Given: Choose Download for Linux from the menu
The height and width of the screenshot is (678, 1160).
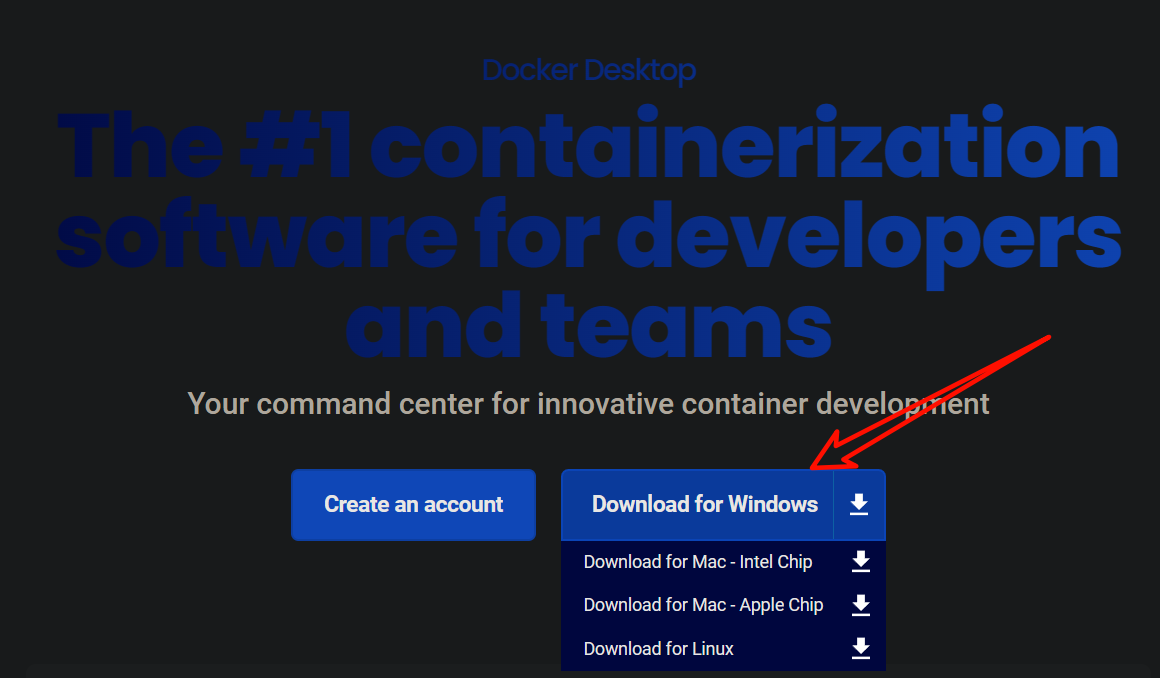Looking at the screenshot, I should pyautogui.click(x=659, y=648).
